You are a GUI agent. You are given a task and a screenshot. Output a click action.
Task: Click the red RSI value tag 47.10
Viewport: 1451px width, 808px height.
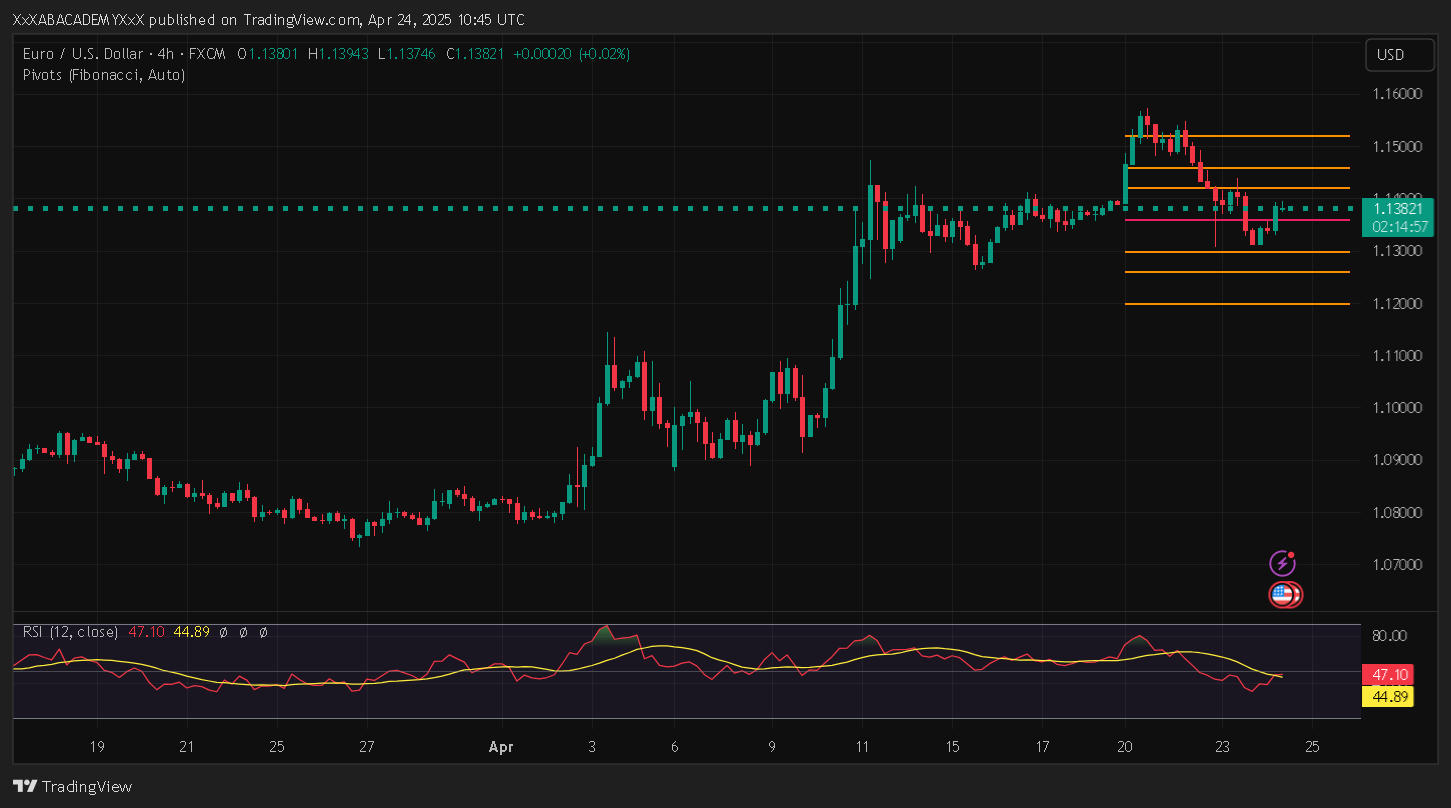1386,675
